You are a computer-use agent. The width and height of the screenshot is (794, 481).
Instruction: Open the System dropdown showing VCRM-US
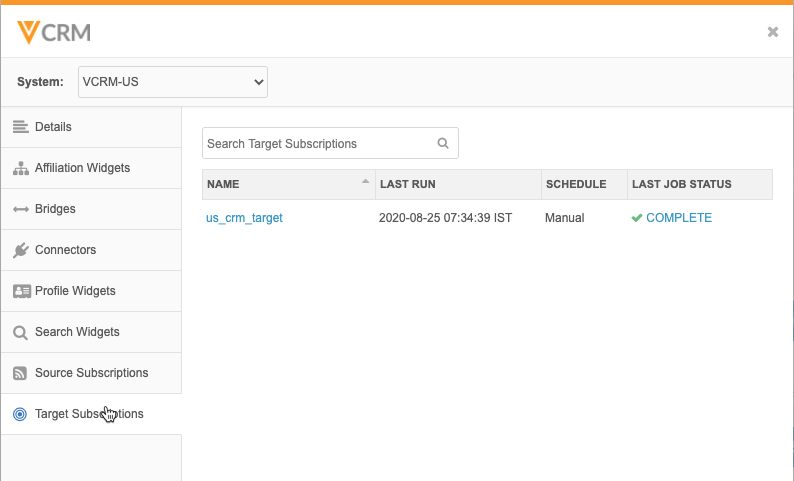[172, 81]
